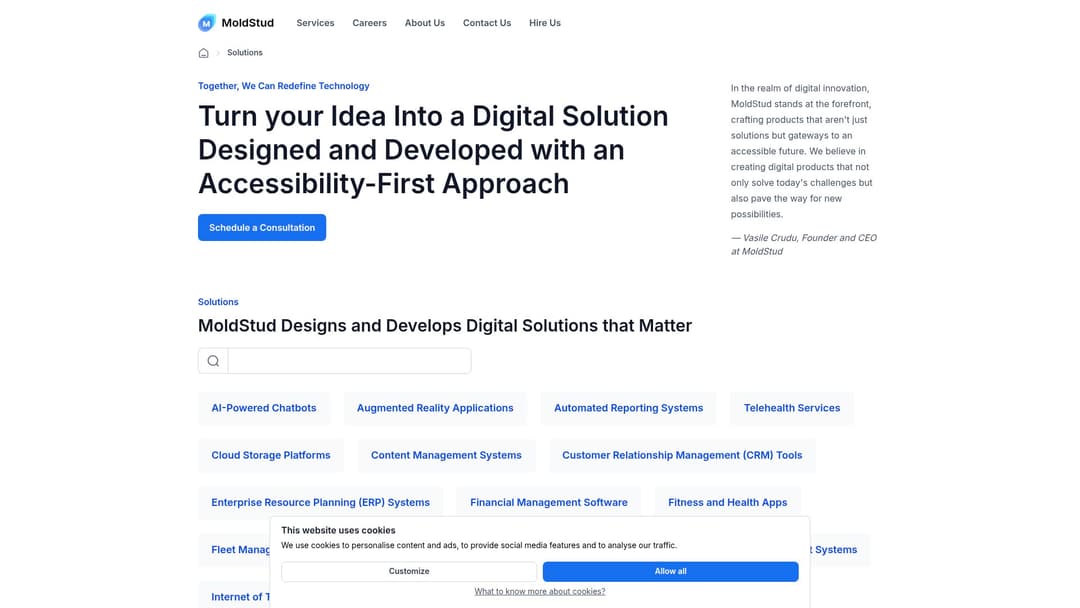
Task: Open Augmented Reality Applications
Action: (x=435, y=408)
